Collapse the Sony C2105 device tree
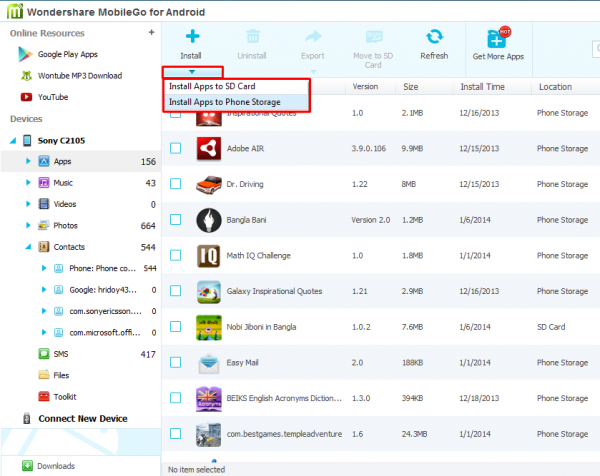600x476 pixels. coord(13,141)
